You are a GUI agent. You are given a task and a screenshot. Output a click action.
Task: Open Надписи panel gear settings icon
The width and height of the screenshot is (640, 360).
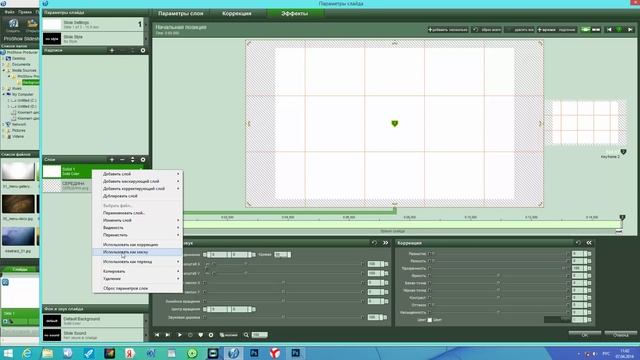pyautogui.click(x=143, y=50)
